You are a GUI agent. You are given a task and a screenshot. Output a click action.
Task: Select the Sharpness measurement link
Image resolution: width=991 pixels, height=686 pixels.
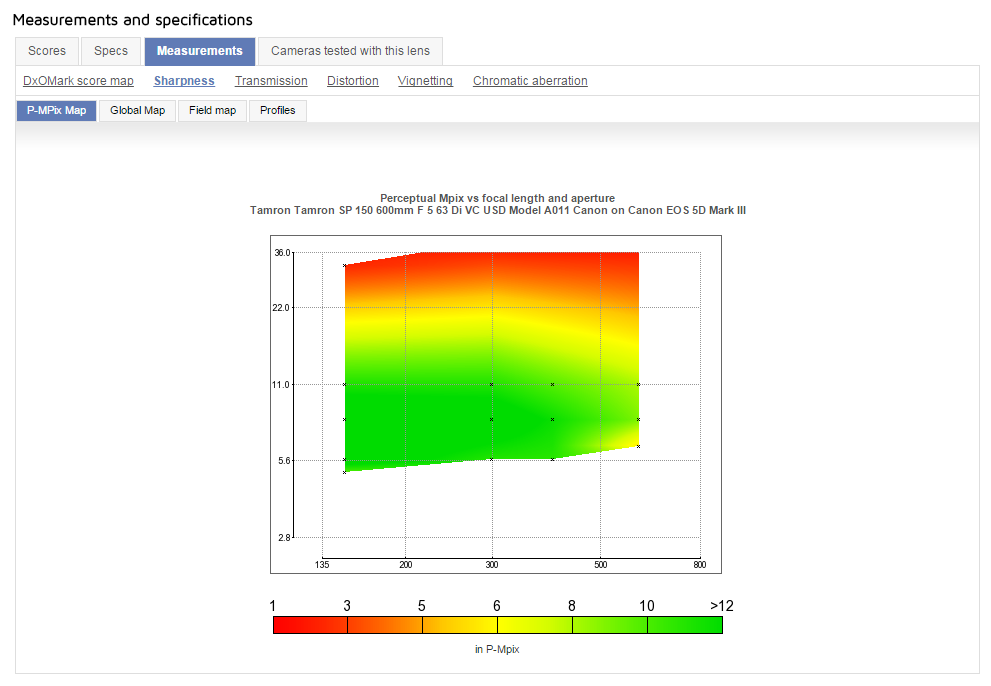(184, 81)
